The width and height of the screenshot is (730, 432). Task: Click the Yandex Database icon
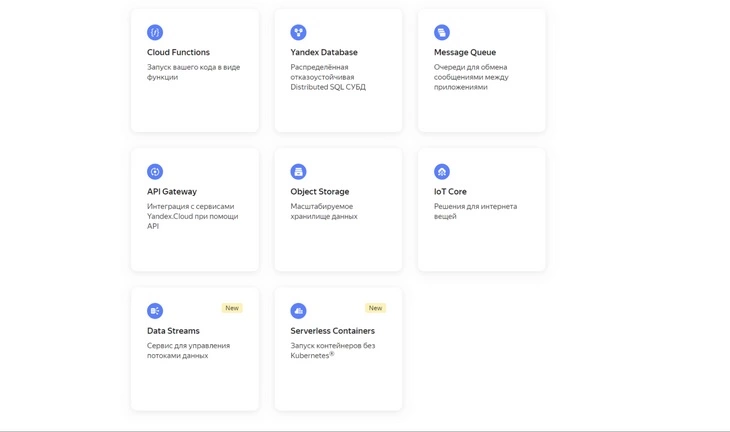tap(298, 32)
